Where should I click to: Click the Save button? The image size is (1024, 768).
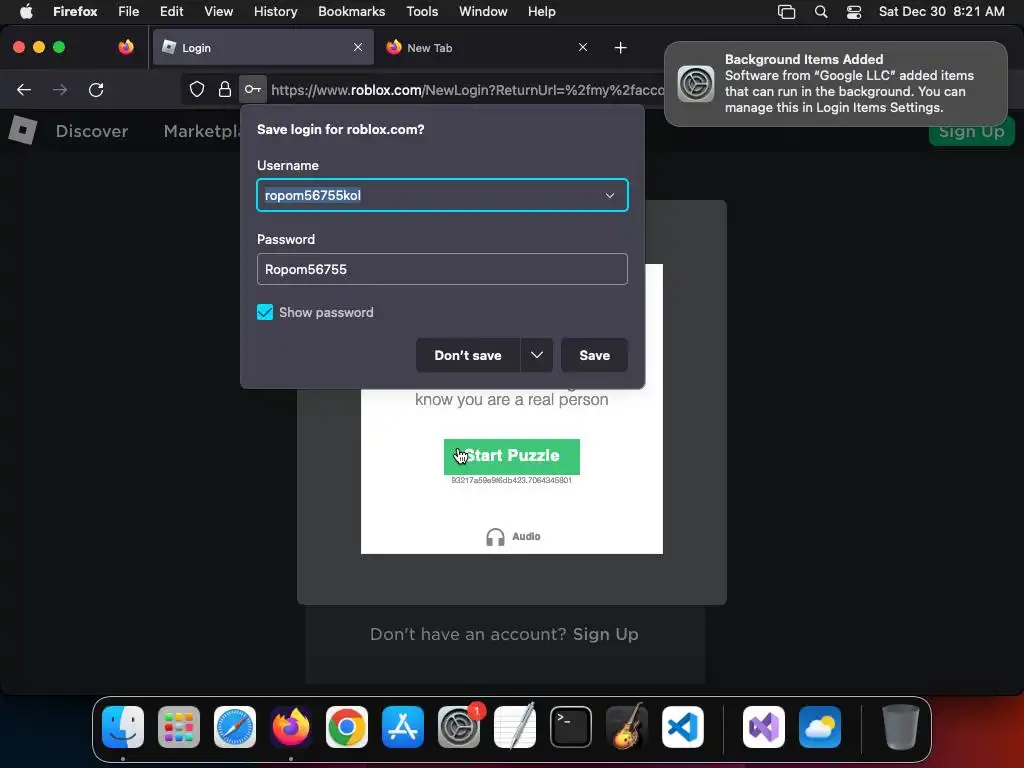(594, 355)
